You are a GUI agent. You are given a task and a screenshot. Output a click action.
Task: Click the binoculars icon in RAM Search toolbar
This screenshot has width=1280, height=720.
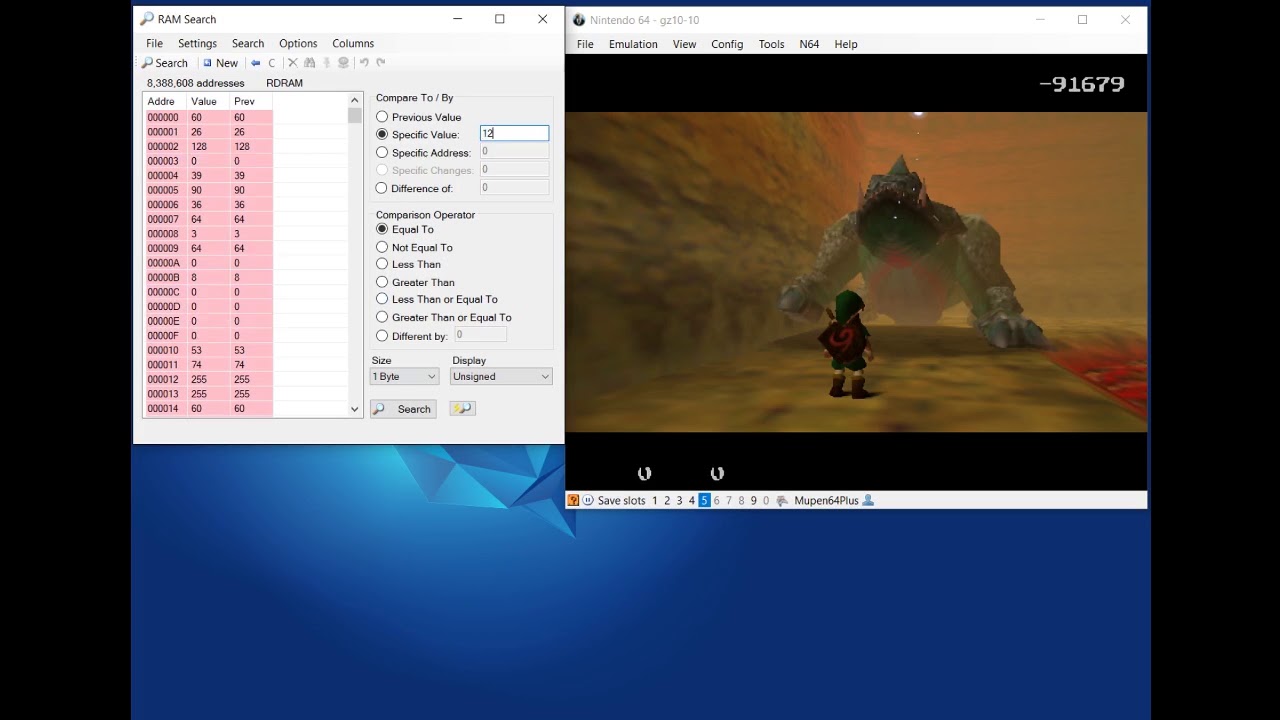click(310, 63)
